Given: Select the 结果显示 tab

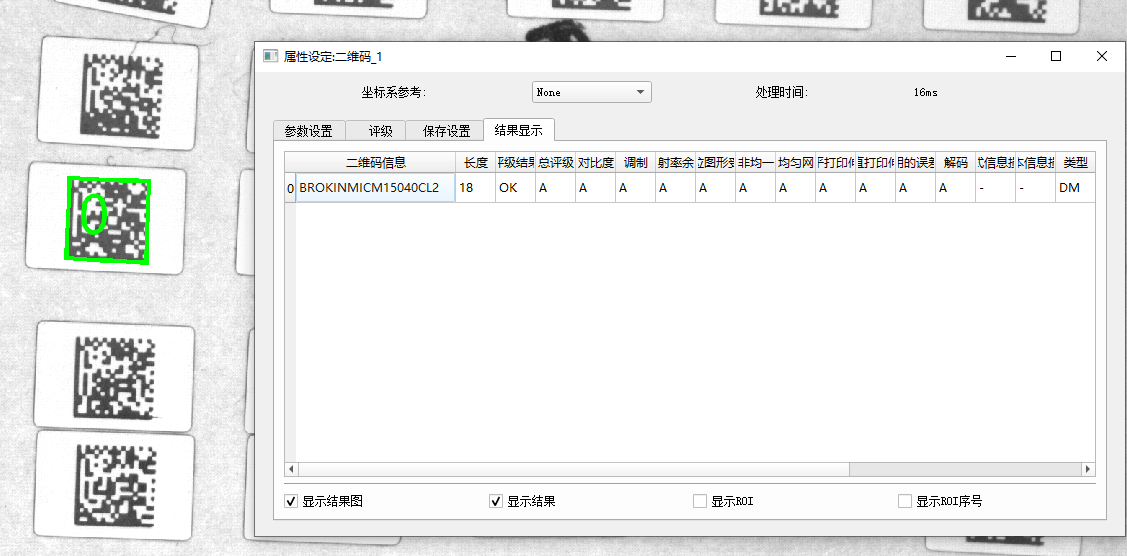Looking at the screenshot, I should pos(518,130).
